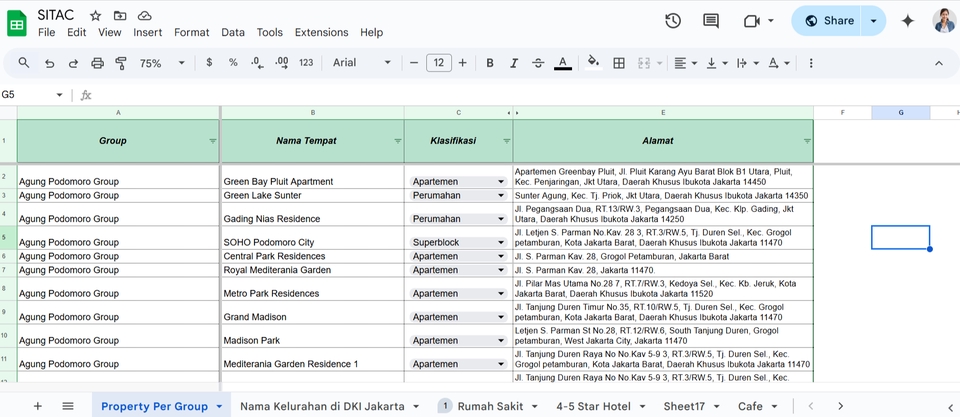The height and width of the screenshot is (417, 960).
Task: Click the search menus magnifier icon
Action: [x=24, y=62]
